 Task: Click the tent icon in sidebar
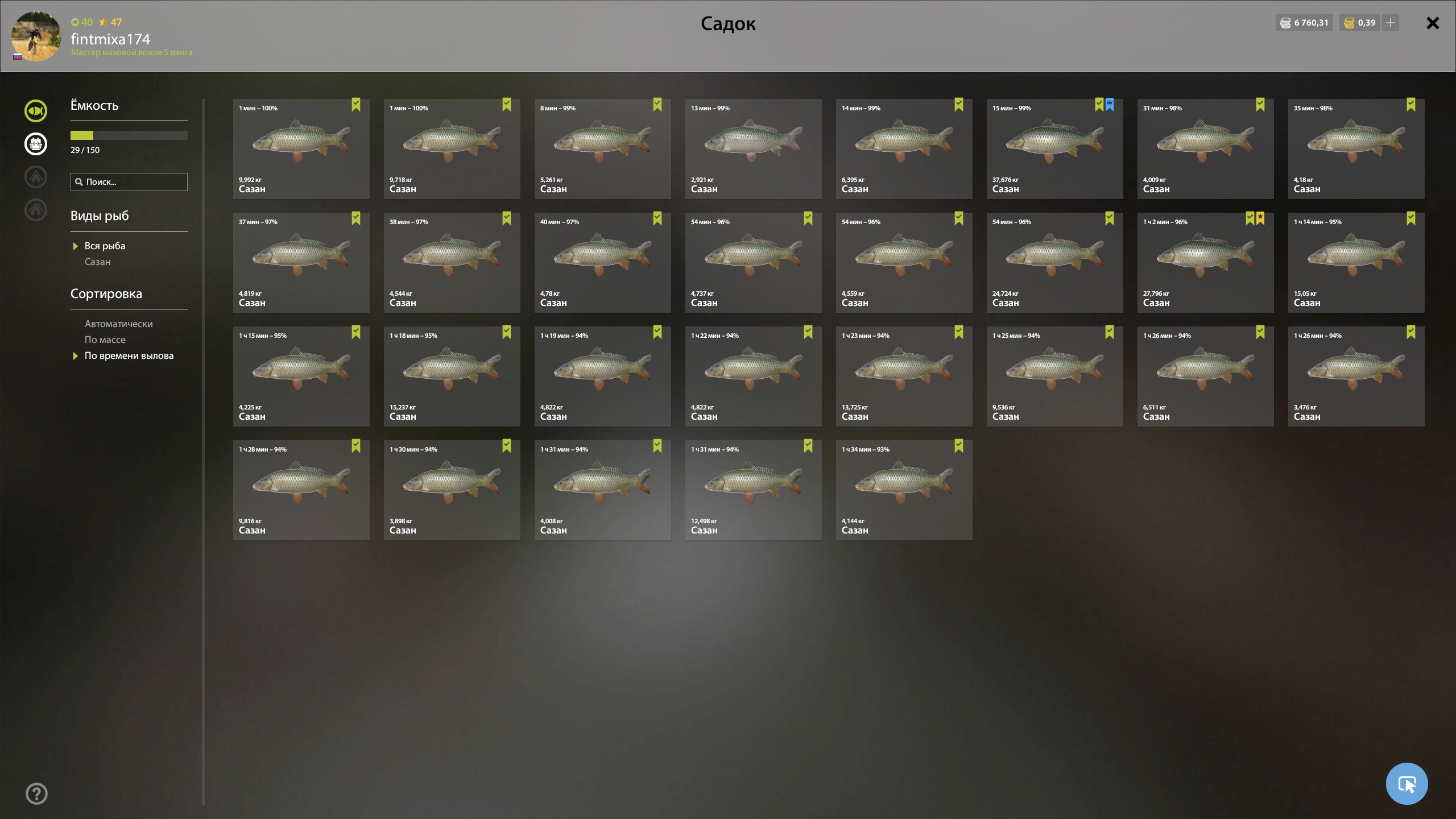(36, 177)
